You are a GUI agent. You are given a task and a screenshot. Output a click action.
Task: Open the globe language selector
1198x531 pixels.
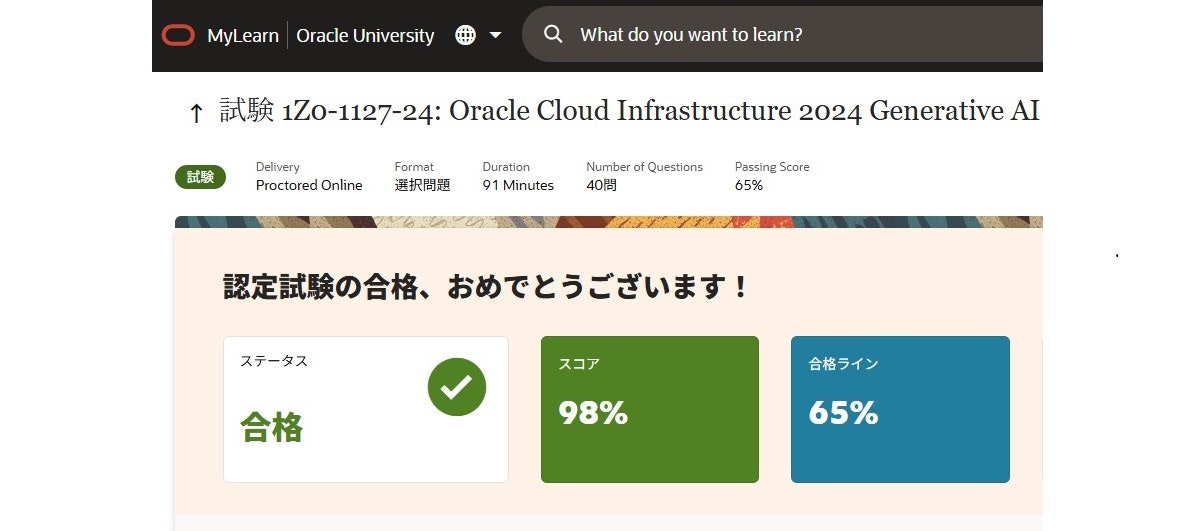click(x=465, y=35)
